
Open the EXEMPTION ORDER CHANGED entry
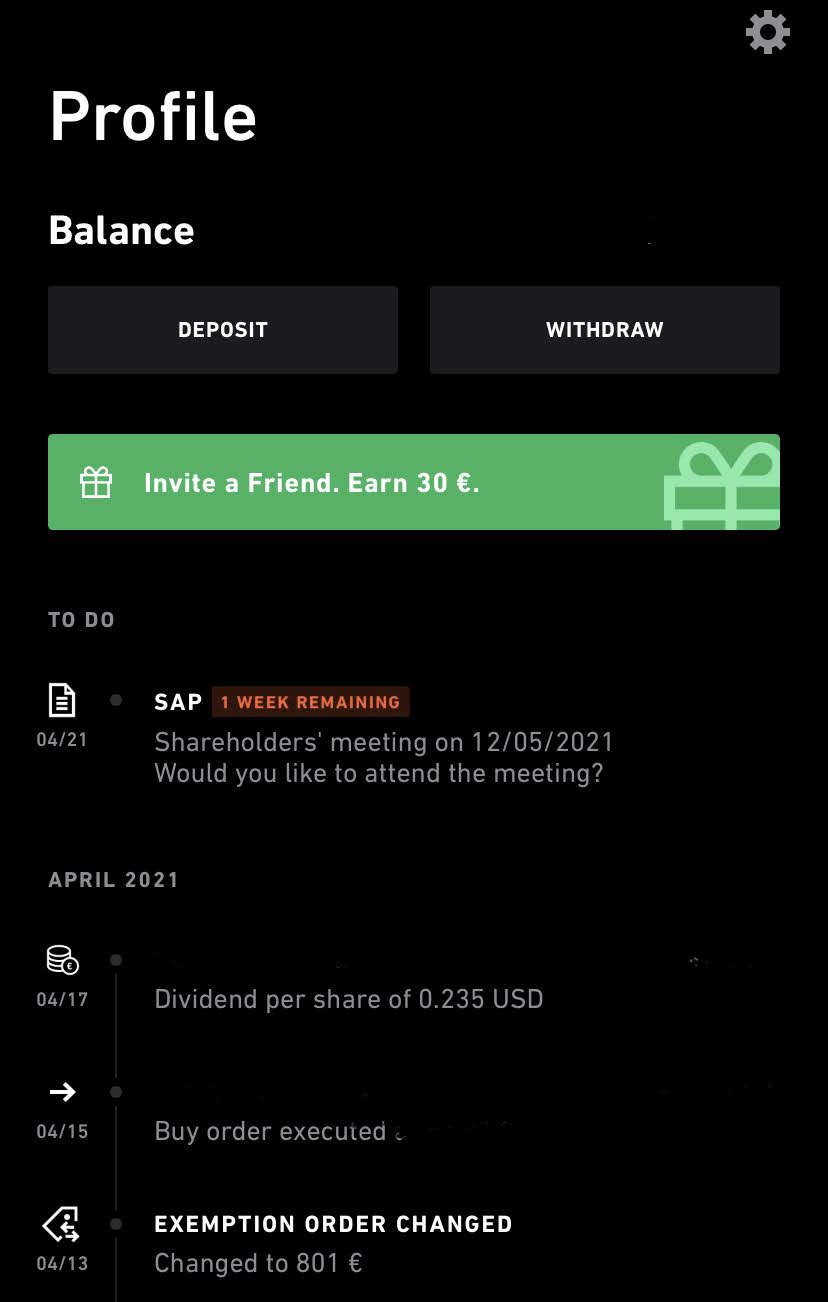point(333,1224)
